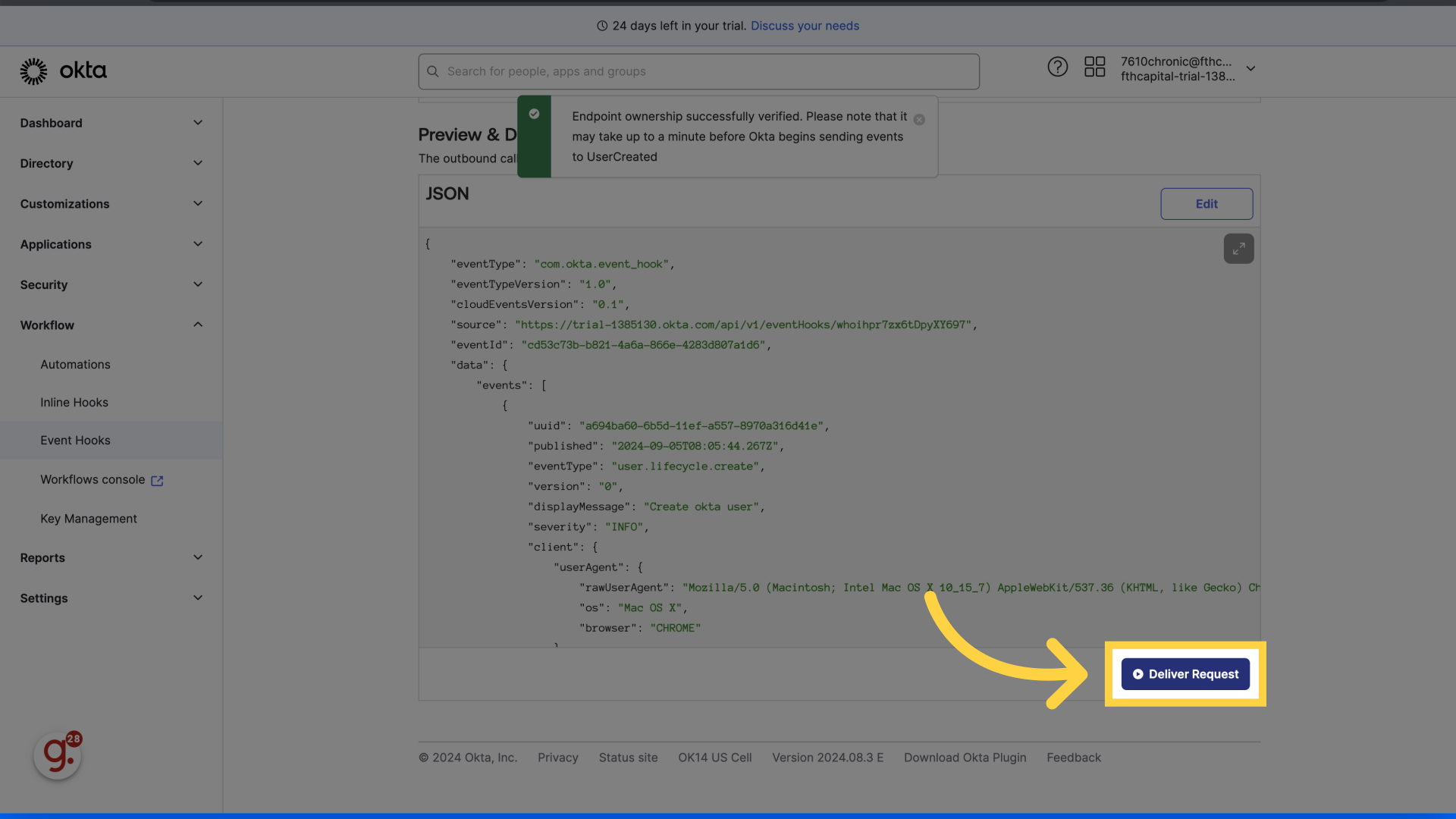Click the OK14 US Cell footer link
This screenshot has width=1456, height=819.
[715, 758]
